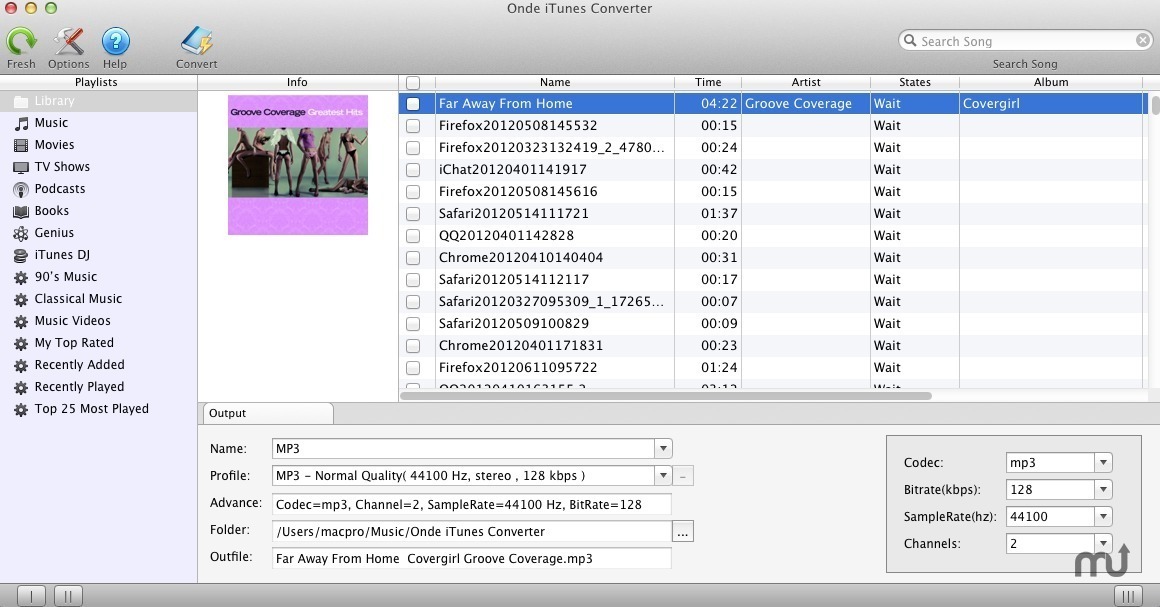Image resolution: width=1160 pixels, height=607 pixels.
Task: Open the Help icon in the toolbar
Action: pyautogui.click(x=115, y=42)
